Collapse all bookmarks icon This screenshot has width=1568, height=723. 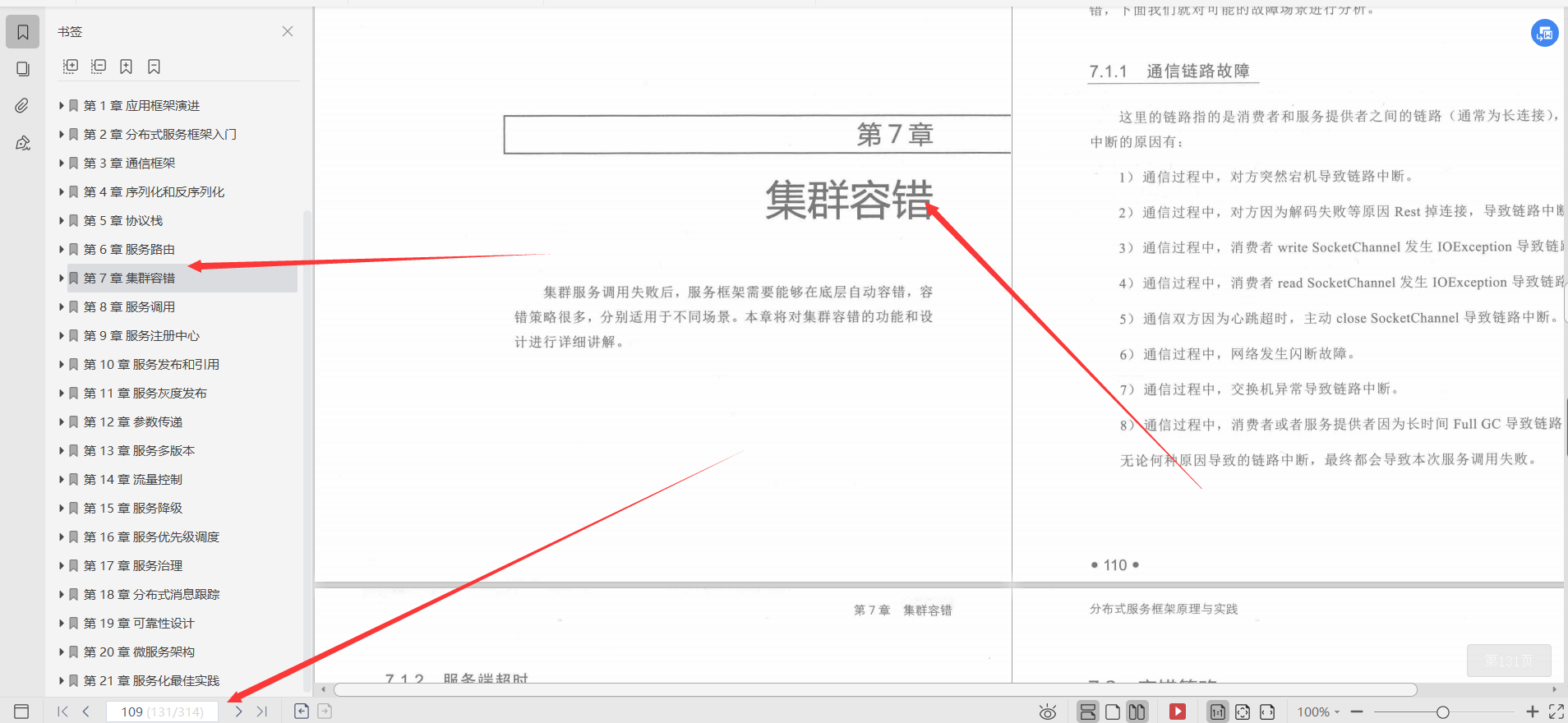99,67
